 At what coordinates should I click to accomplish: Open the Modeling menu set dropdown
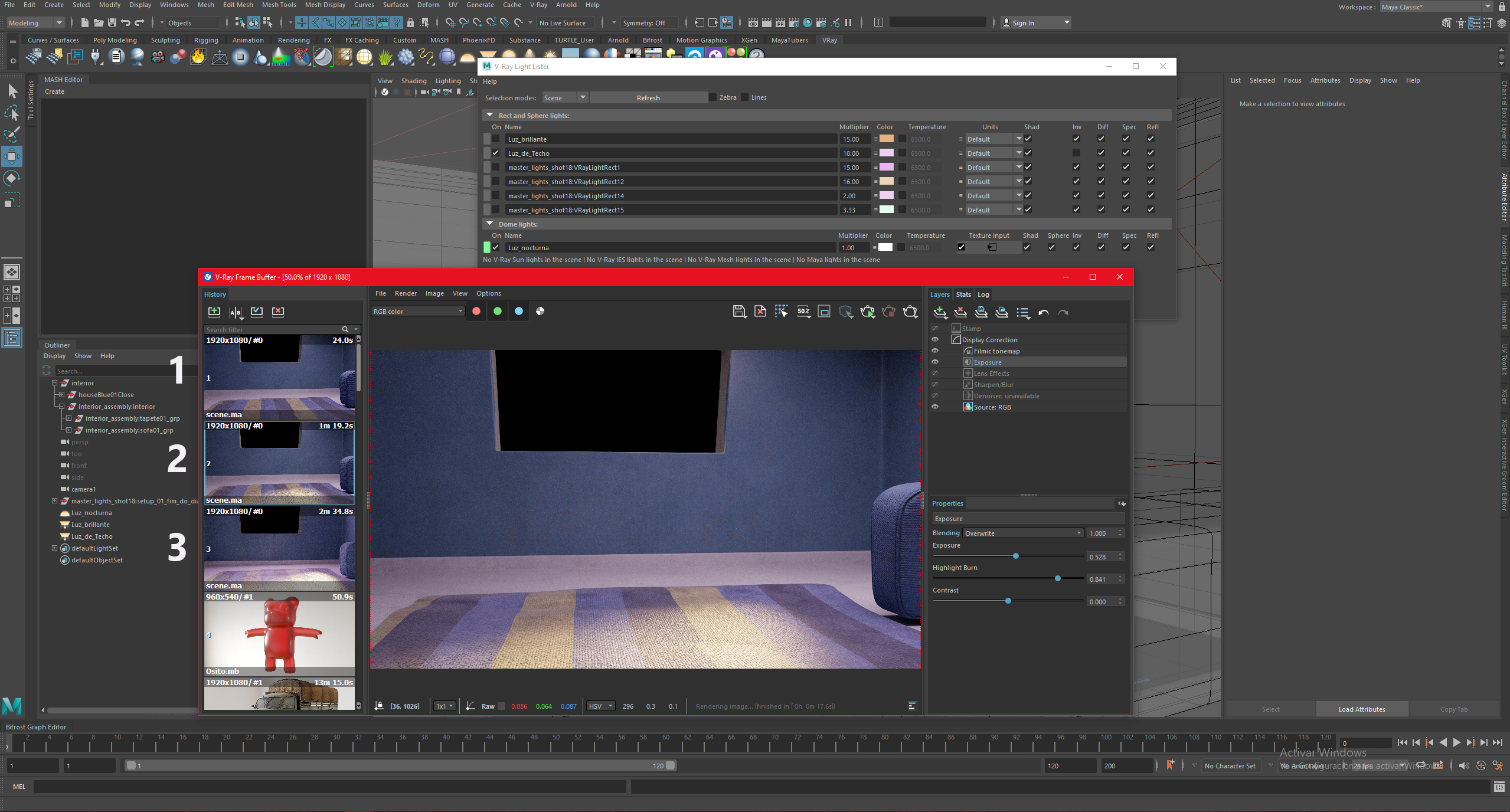click(x=35, y=22)
